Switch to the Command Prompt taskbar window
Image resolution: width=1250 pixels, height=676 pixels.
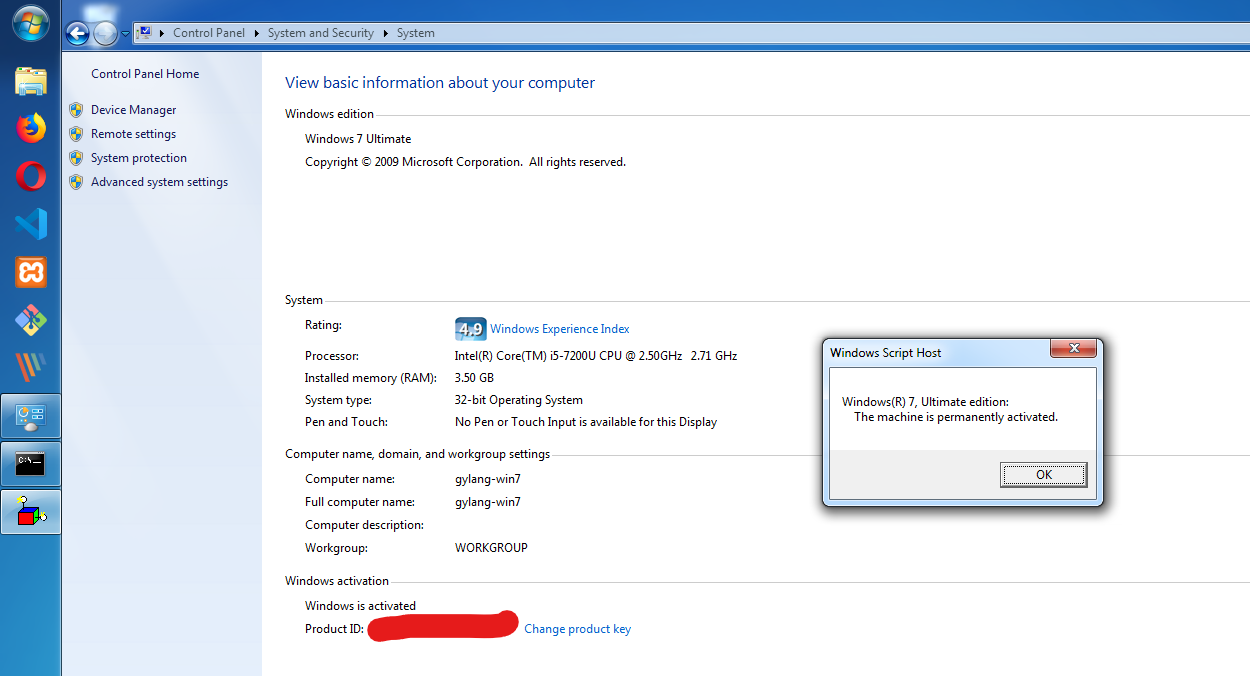point(31,464)
